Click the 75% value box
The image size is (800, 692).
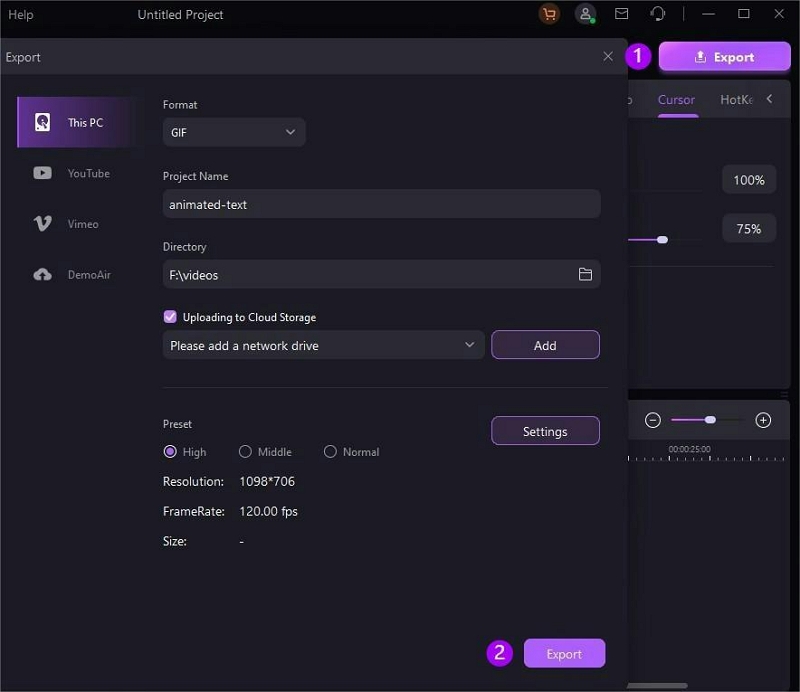pyautogui.click(x=749, y=228)
